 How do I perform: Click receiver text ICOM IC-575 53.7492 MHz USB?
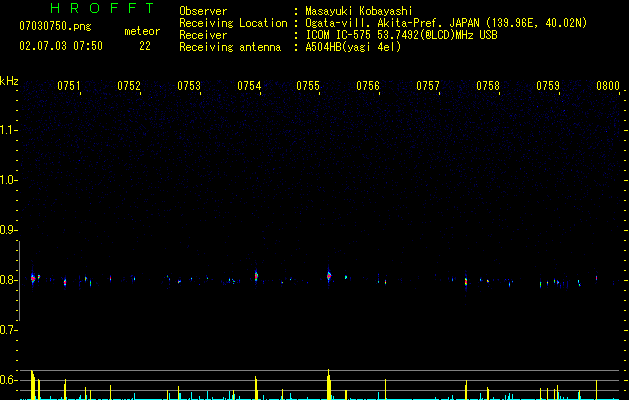(x=401, y=35)
